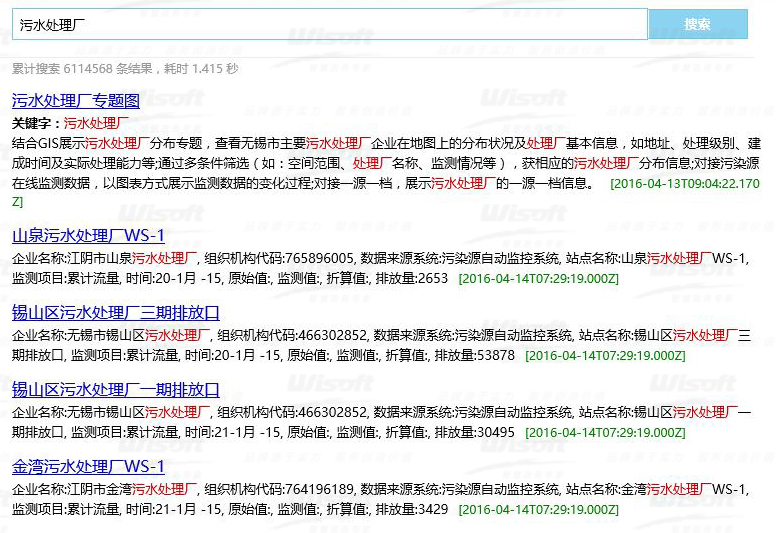Click the 关键字 label under first result
The height and width of the screenshot is (533, 776).
pos(35,124)
